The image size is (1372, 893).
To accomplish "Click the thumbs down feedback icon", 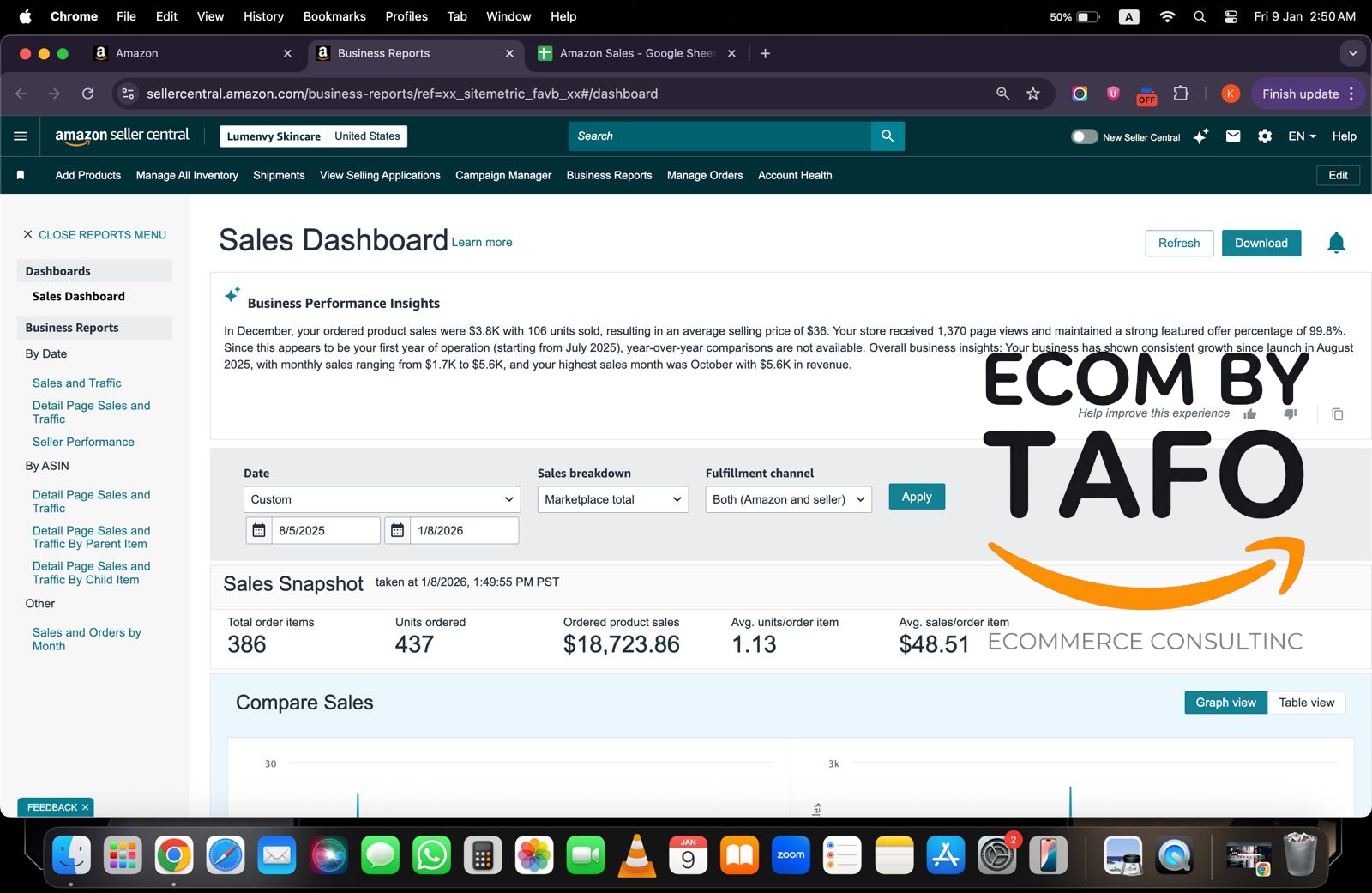I will (1290, 414).
